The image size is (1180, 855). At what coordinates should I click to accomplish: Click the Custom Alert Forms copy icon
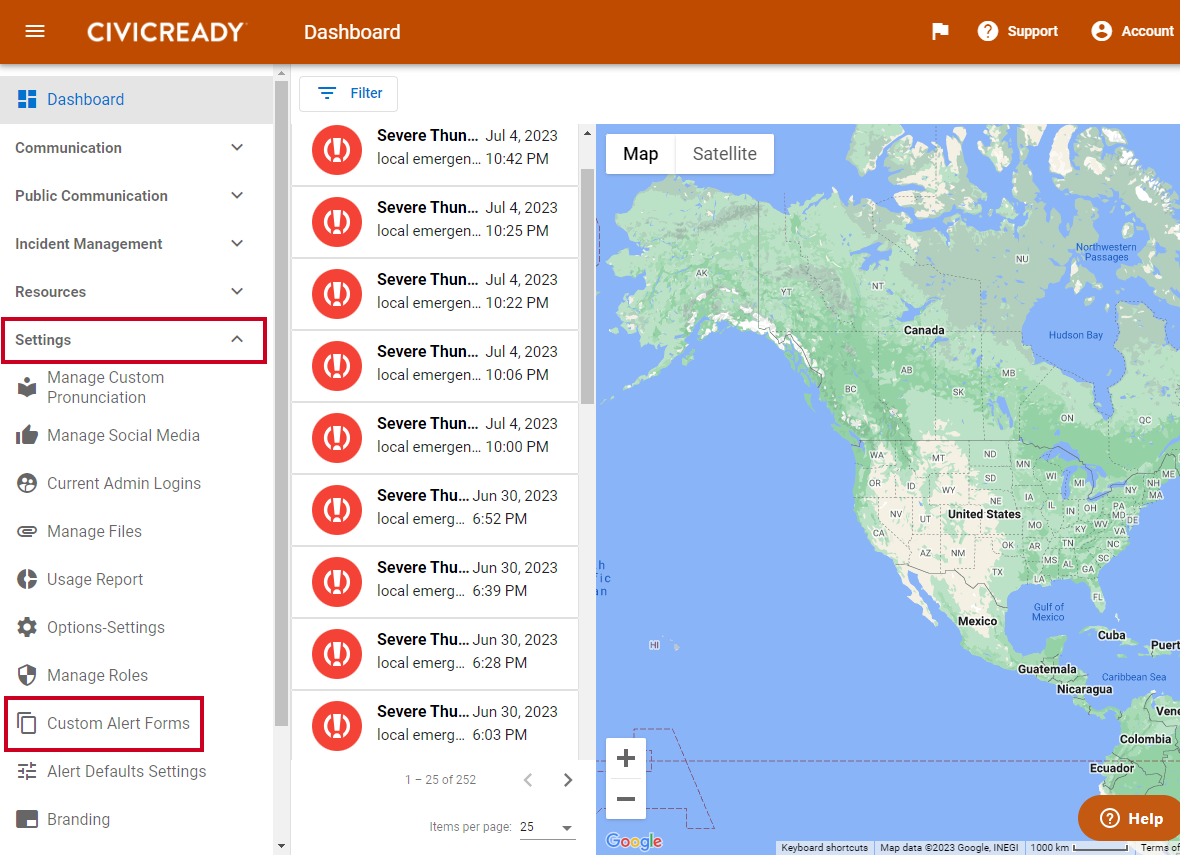pyautogui.click(x=27, y=723)
